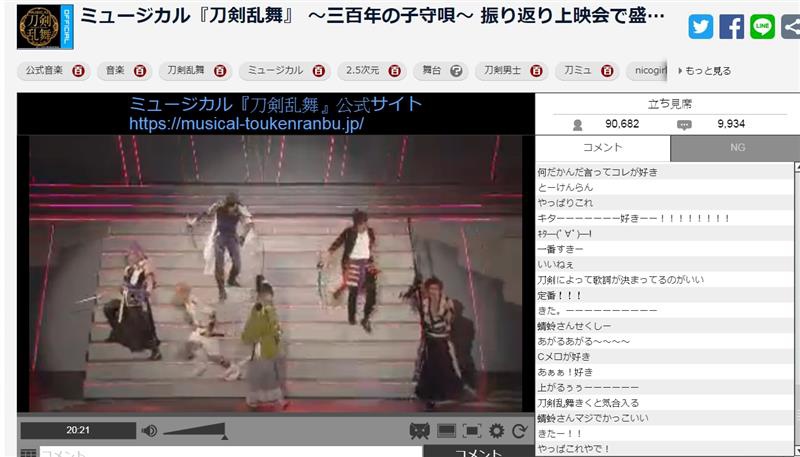The width and height of the screenshot is (800, 457).
Task: Open dictionary icon on 公式音楽 tag
Action: pos(78,71)
